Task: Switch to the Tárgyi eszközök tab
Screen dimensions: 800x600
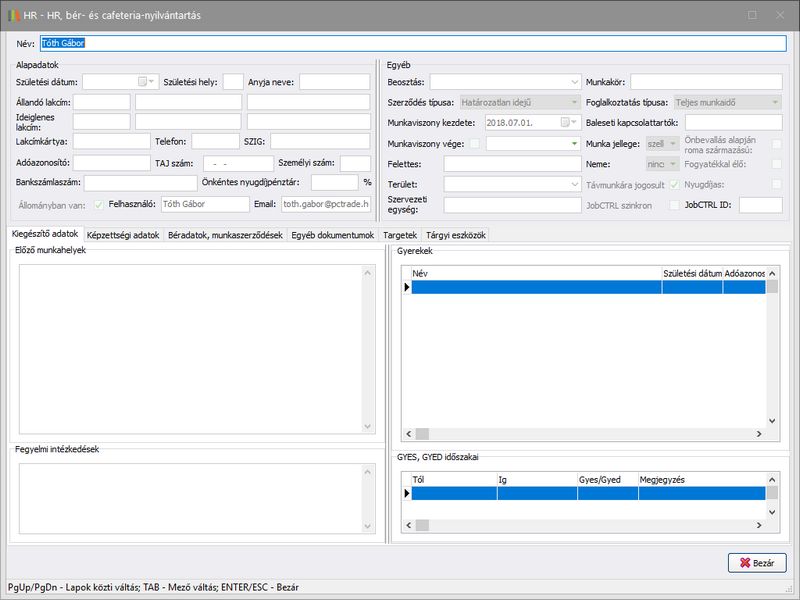Action: pos(457,234)
